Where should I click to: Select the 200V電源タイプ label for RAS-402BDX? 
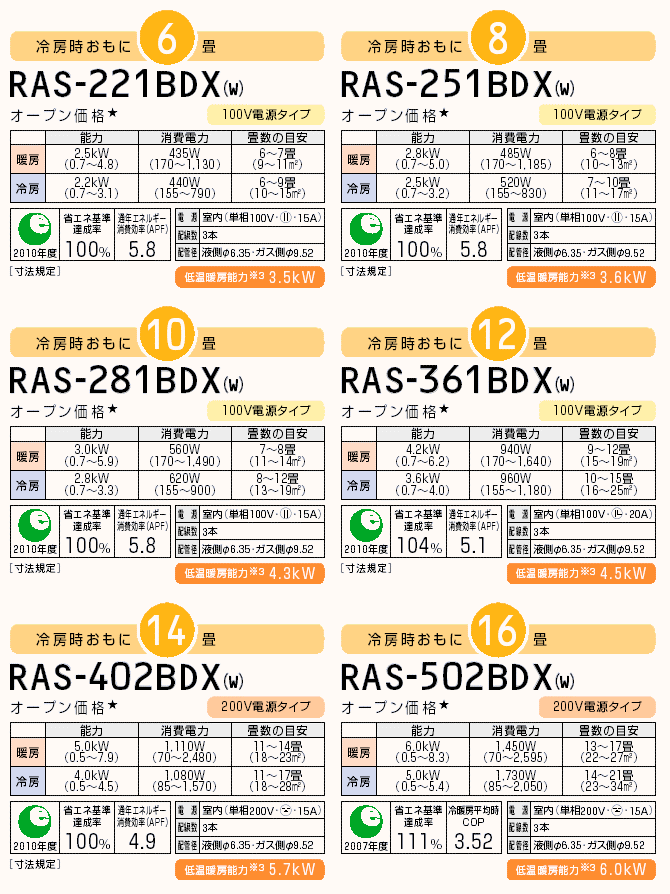pyautogui.click(x=266, y=707)
